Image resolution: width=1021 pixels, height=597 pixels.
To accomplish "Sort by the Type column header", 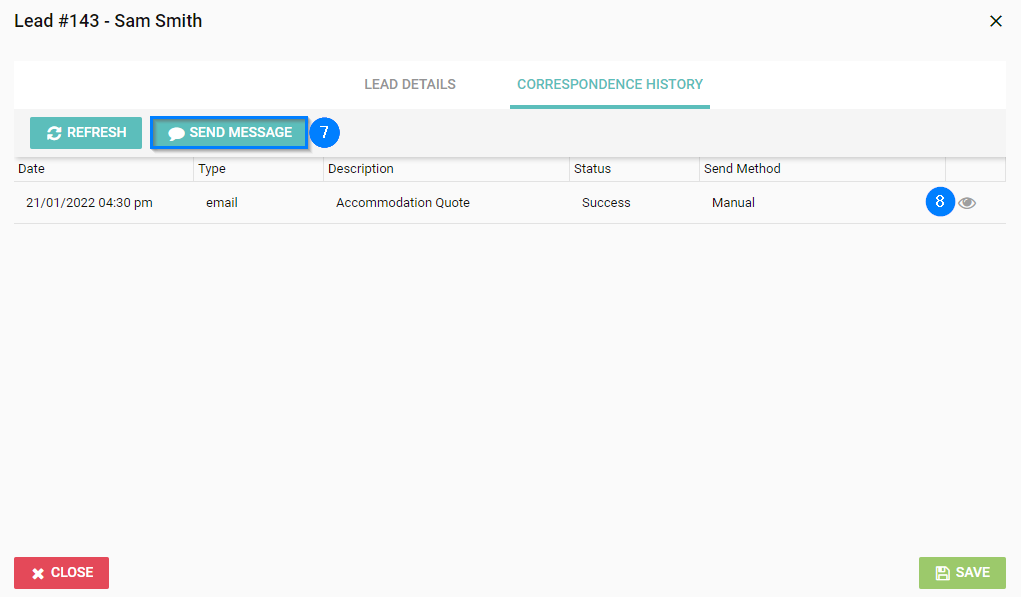I will 212,169.
